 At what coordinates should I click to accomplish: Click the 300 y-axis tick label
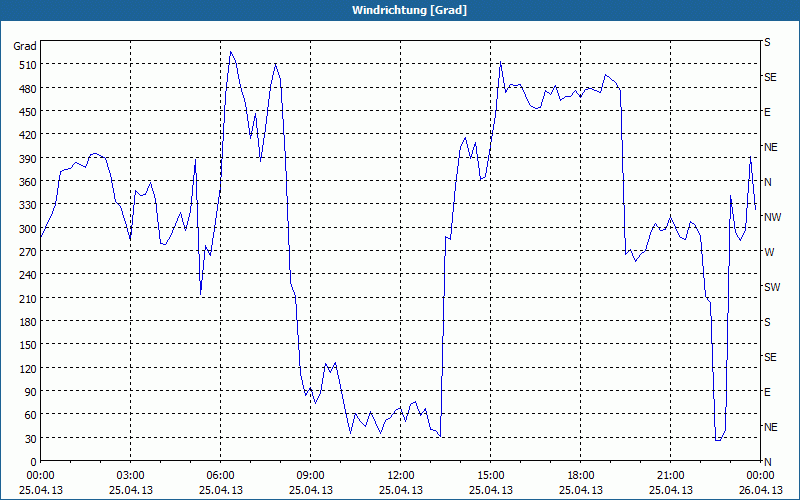click(x=28, y=229)
